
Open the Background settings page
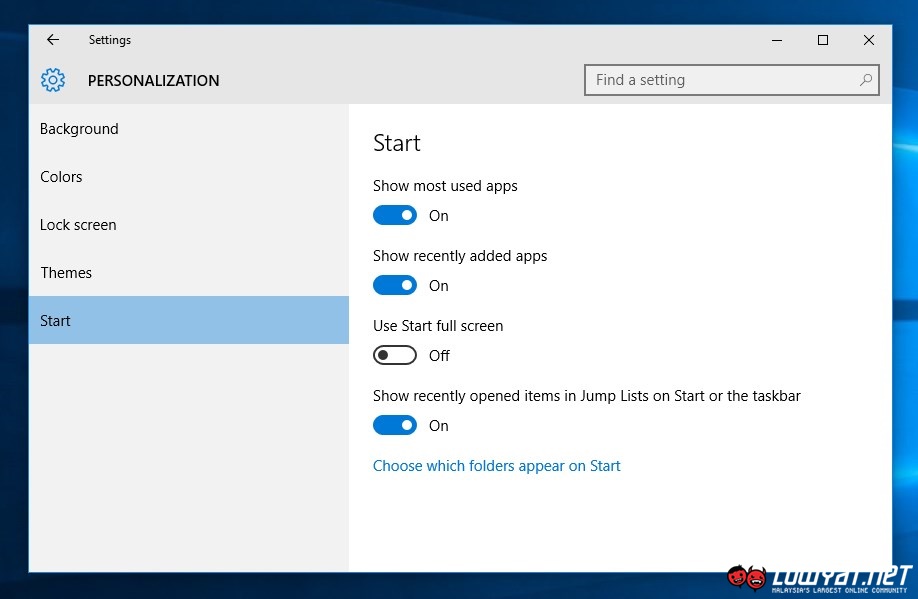click(x=79, y=129)
